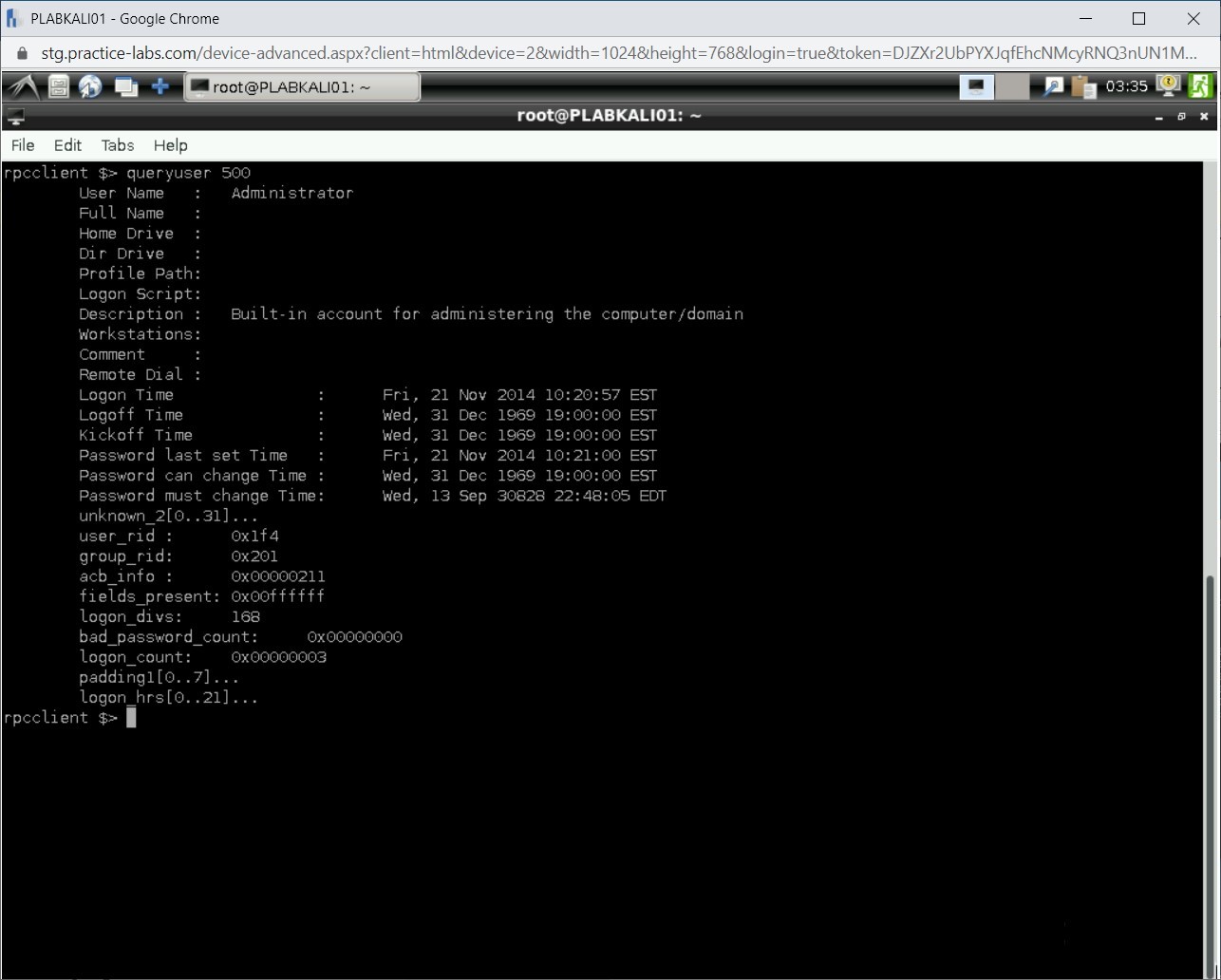The image size is (1221, 980).
Task: Open the Tabs menu
Action: click(x=118, y=145)
